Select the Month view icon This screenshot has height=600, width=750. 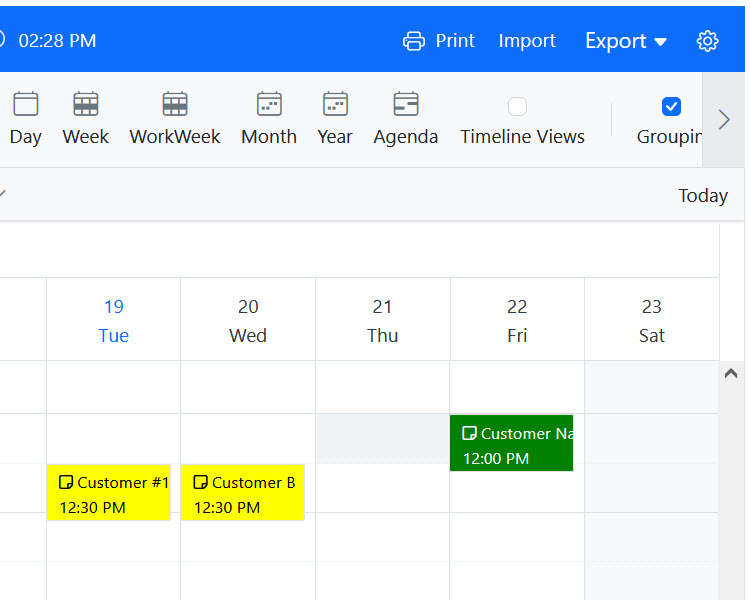(x=269, y=104)
